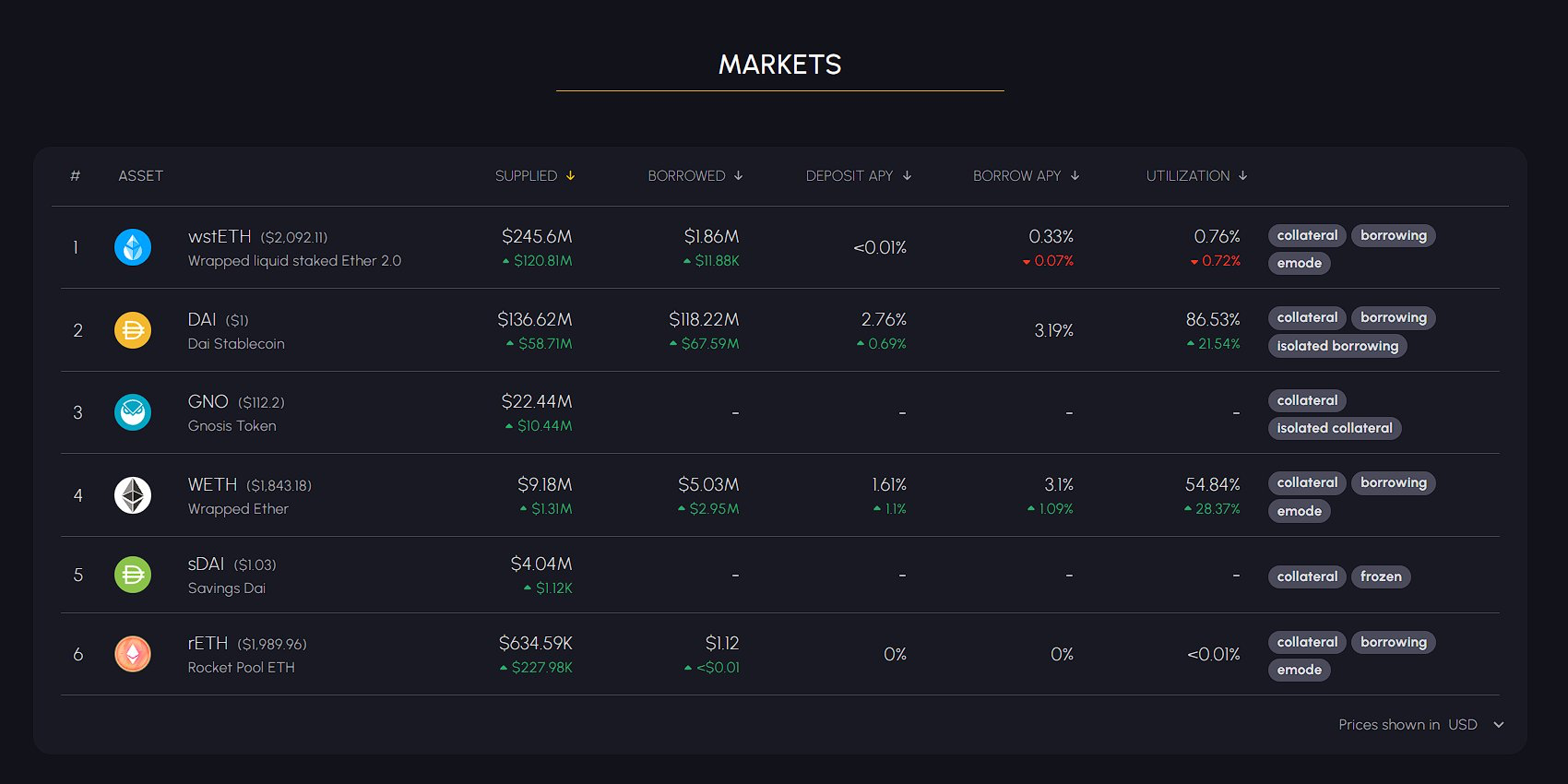Image resolution: width=1568 pixels, height=784 pixels.
Task: Click the emode tag on WETH
Action: coord(1299,511)
